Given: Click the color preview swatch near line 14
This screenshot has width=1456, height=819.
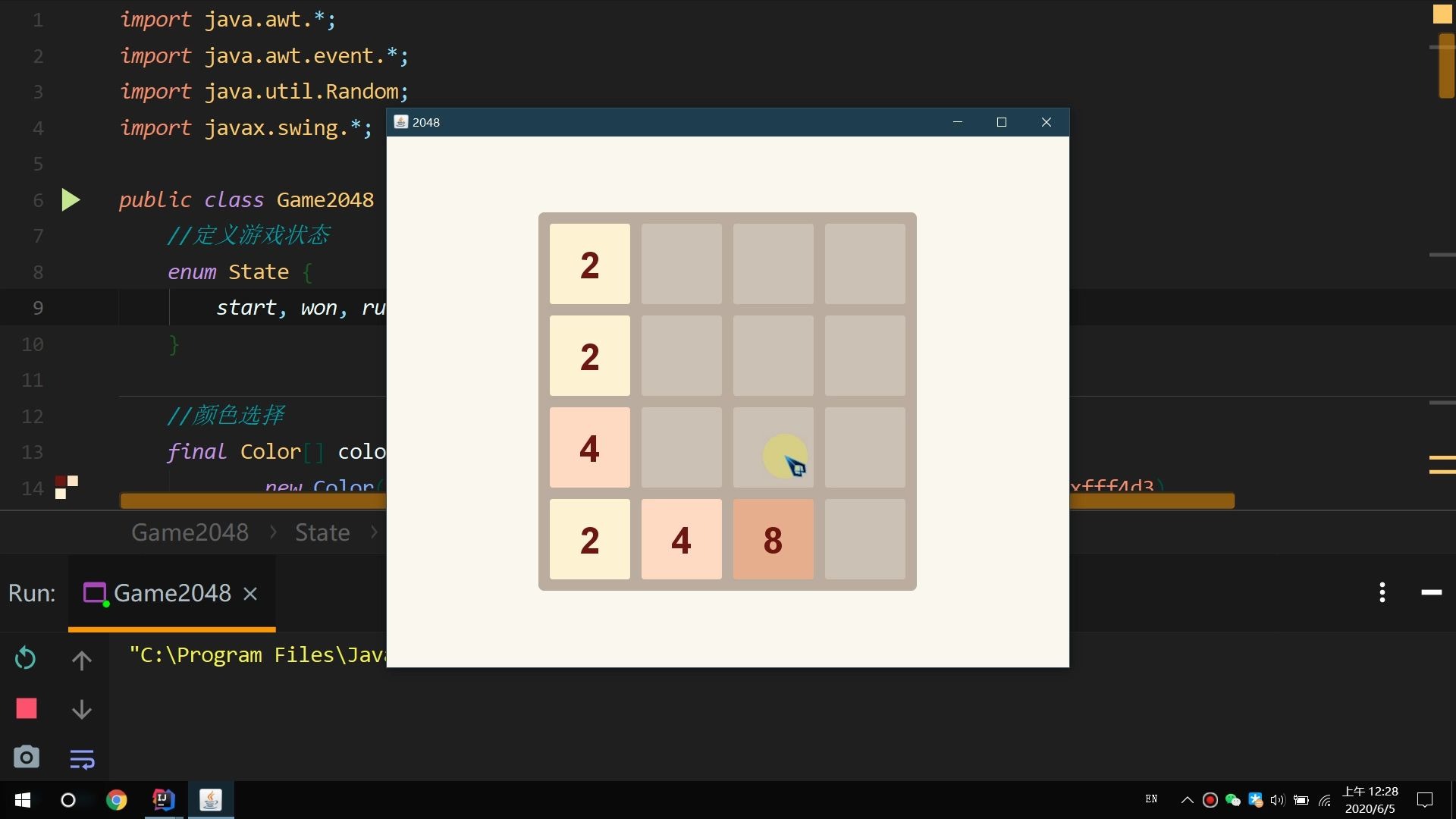Looking at the screenshot, I should (65, 486).
